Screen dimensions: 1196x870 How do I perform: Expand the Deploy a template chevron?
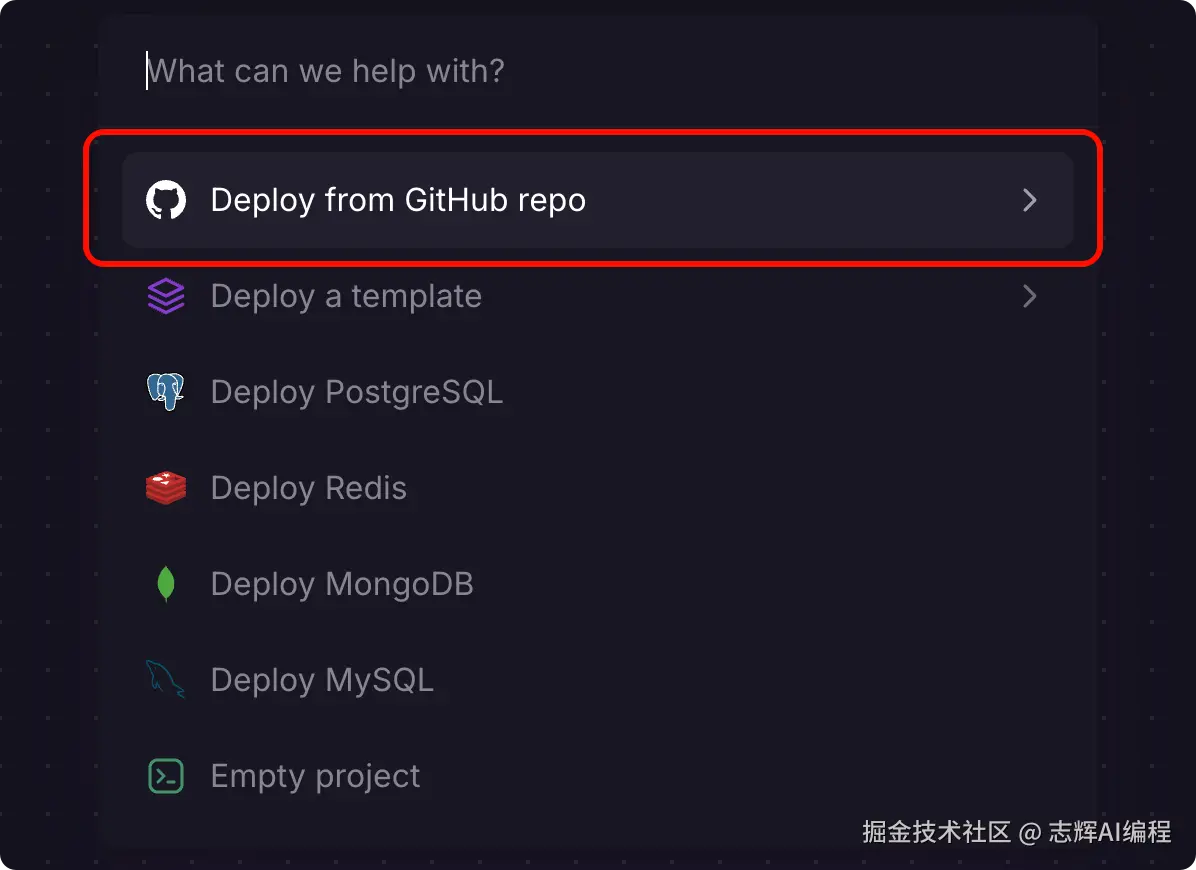pyautogui.click(x=1029, y=296)
